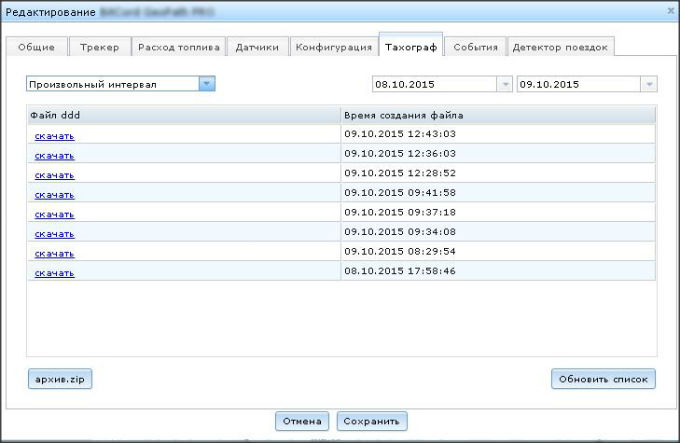Open the end date picker for 09.10.2015
680x443 pixels.
tap(650, 84)
